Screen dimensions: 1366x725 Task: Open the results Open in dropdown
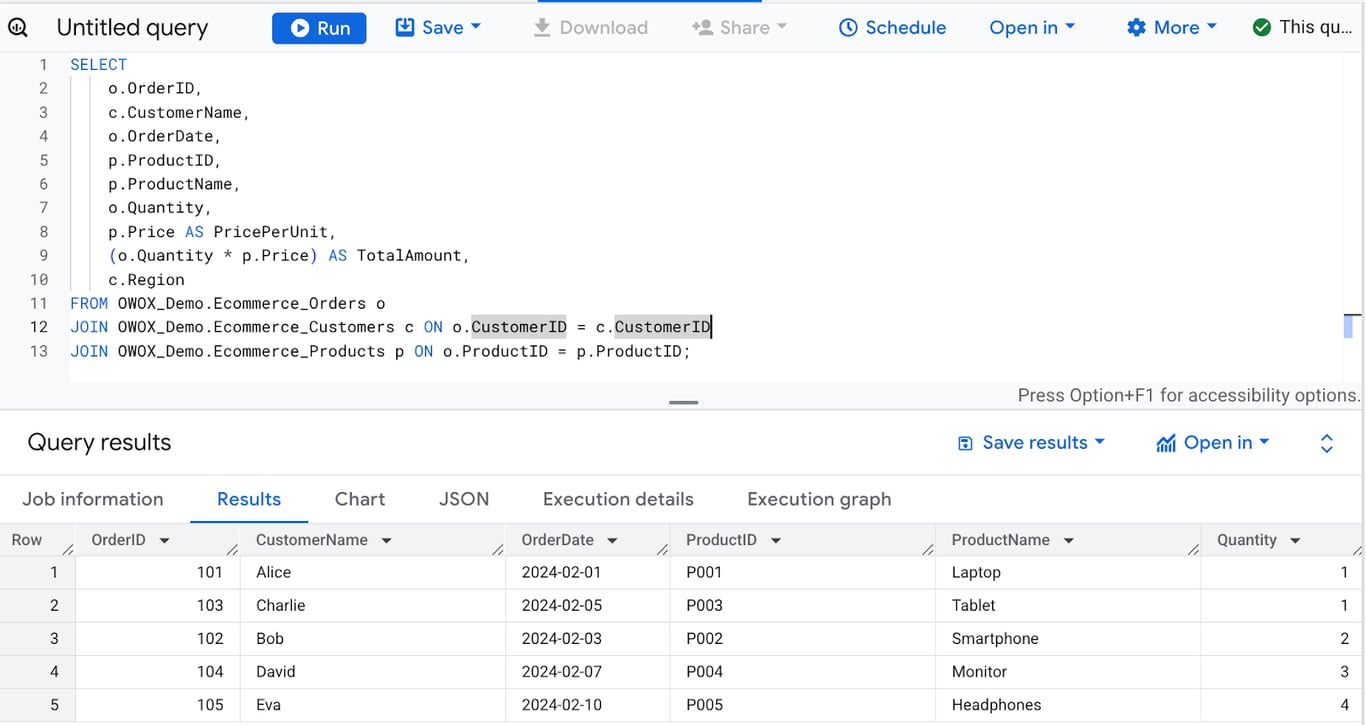tap(1212, 443)
